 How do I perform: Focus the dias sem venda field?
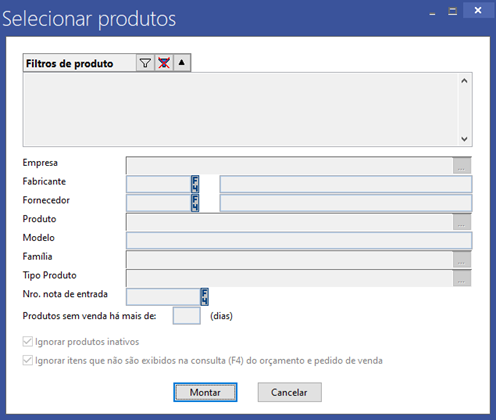(187, 316)
